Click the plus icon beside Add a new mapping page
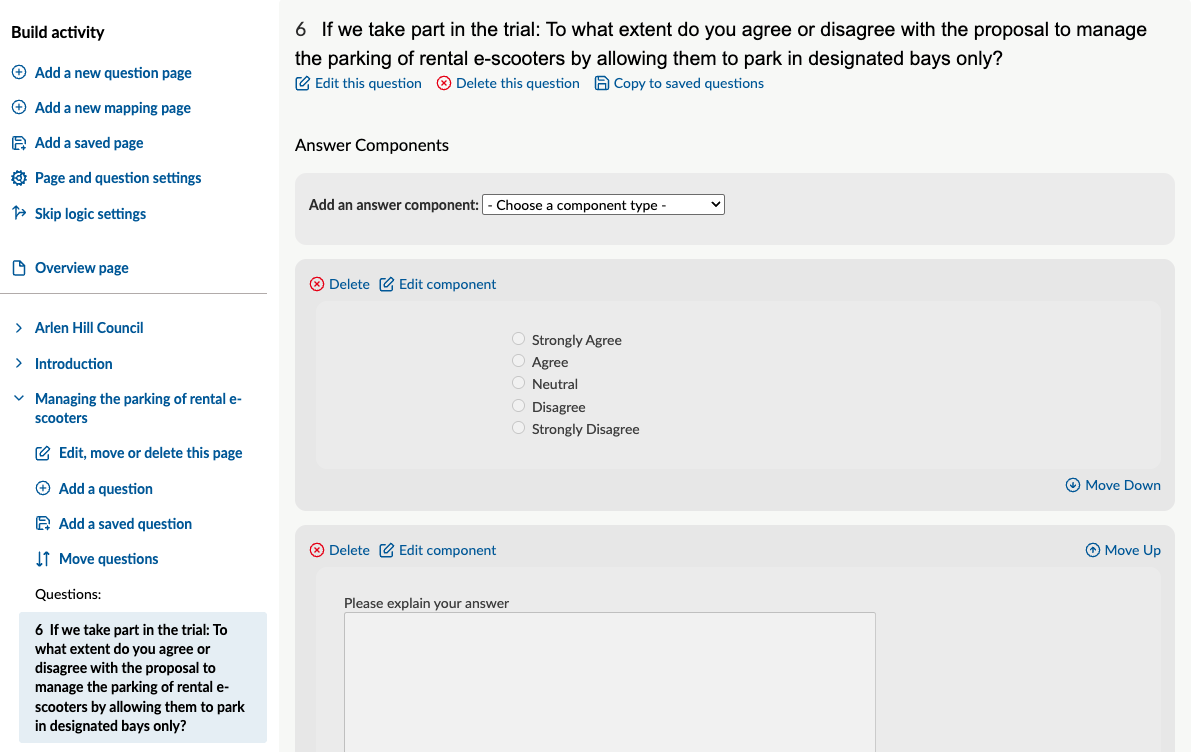The image size is (1195, 752). 19,107
